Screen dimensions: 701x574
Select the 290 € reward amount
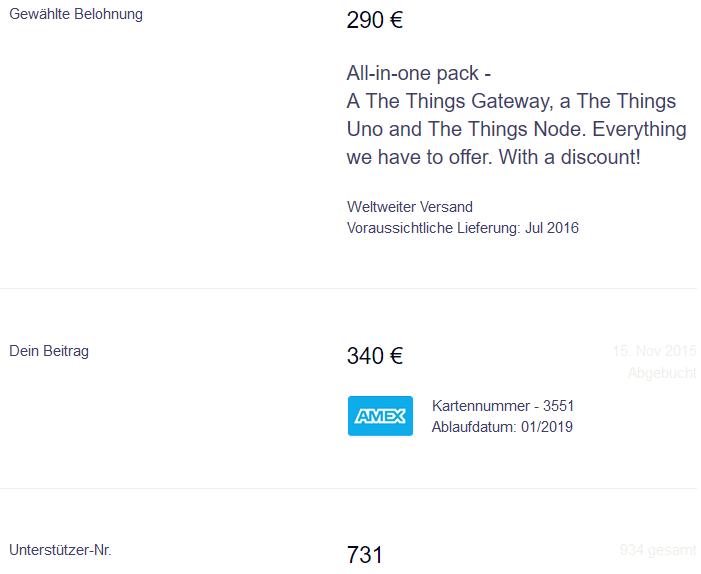(375, 20)
